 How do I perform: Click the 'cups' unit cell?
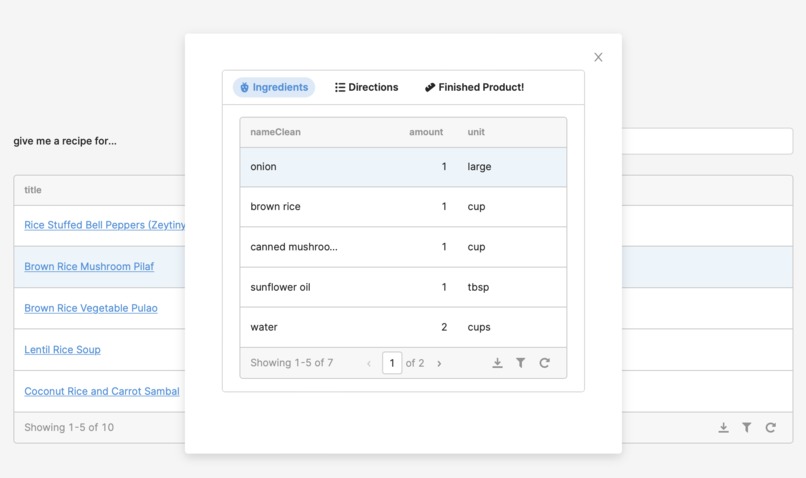point(479,327)
